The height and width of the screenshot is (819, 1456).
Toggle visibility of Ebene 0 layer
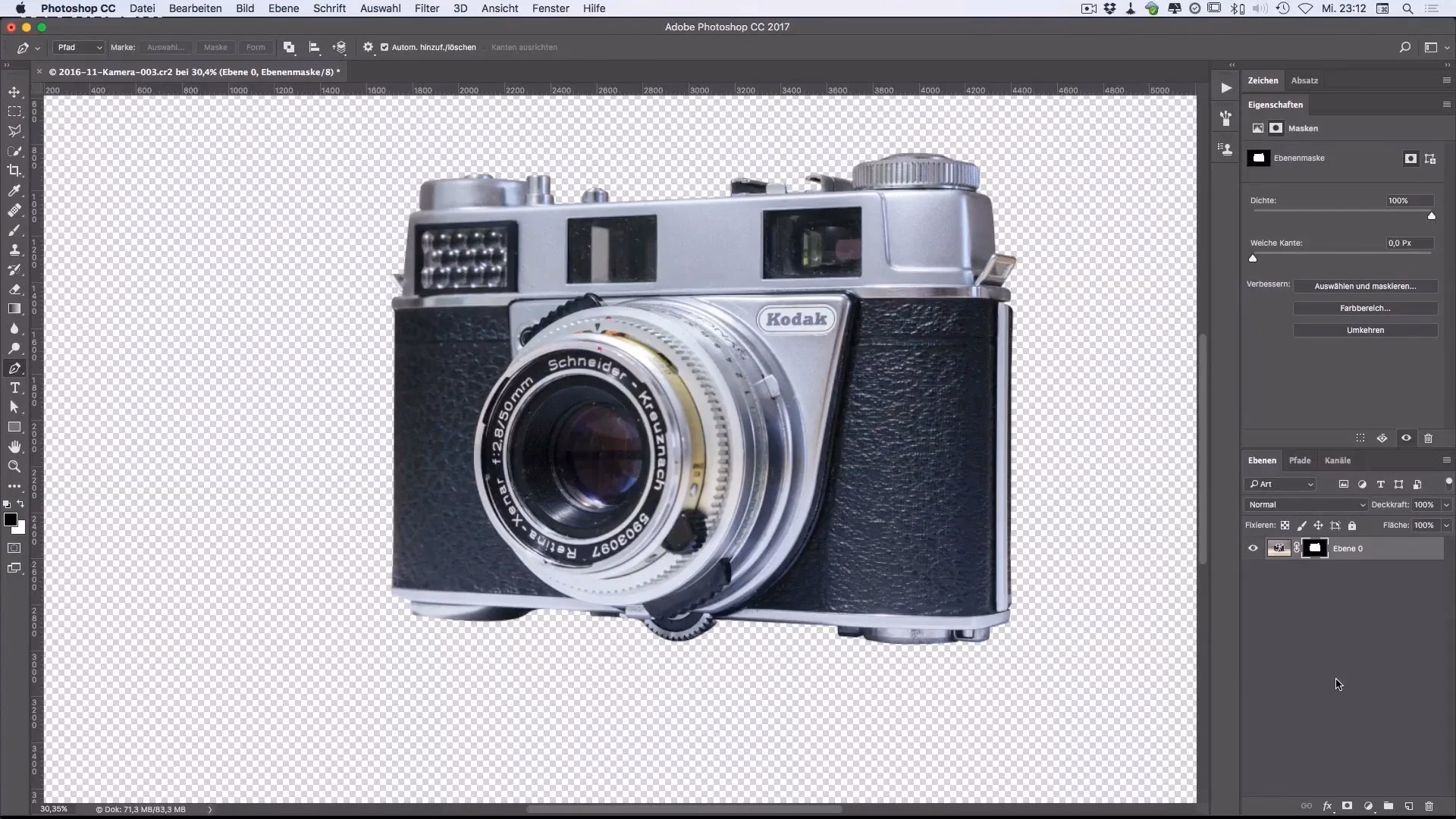click(1253, 548)
